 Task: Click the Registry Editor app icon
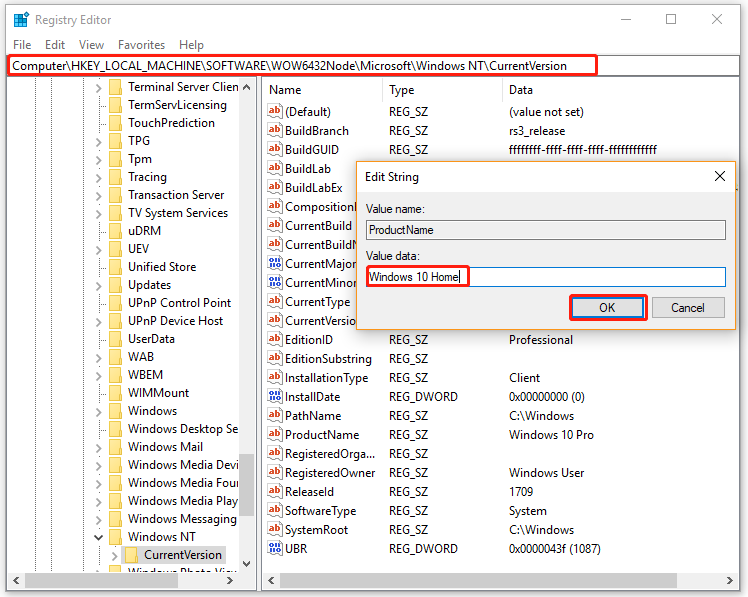pos(21,20)
